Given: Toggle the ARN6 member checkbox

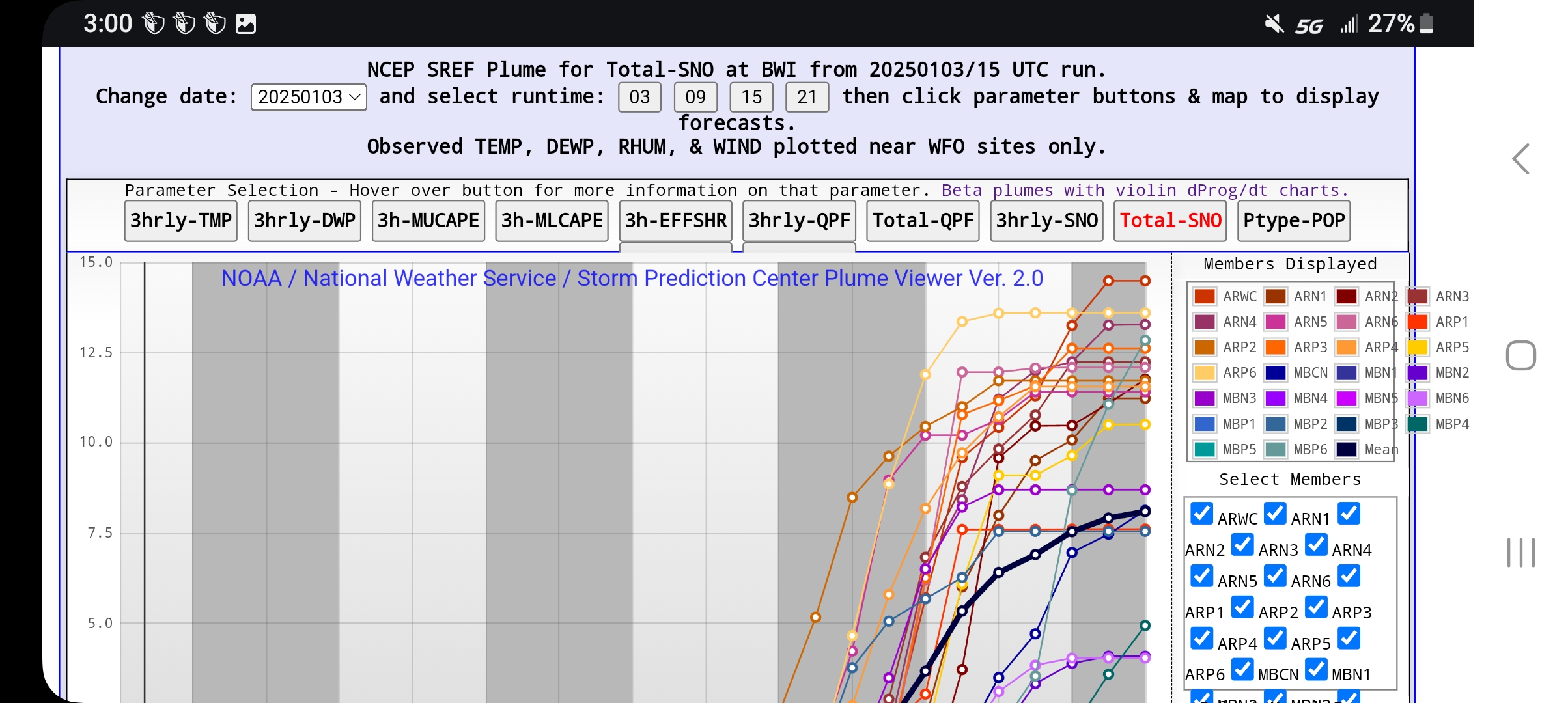Looking at the screenshot, I should (1276, 576).
